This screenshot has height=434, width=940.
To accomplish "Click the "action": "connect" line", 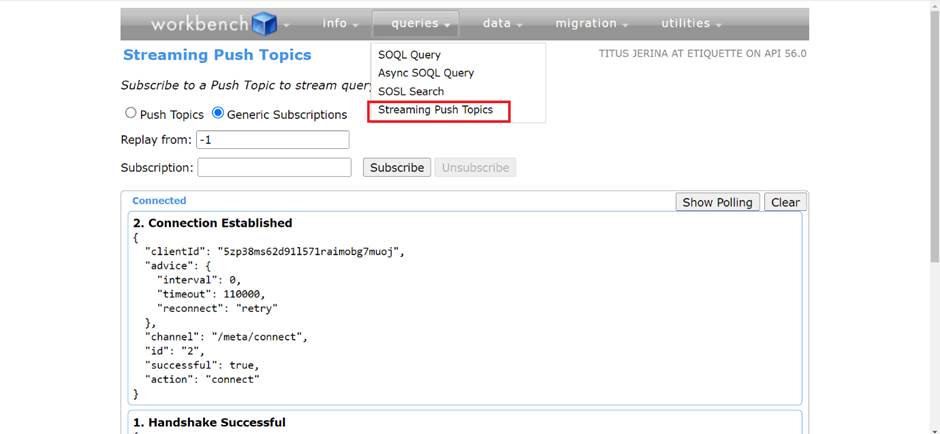I will click(202, 379).
